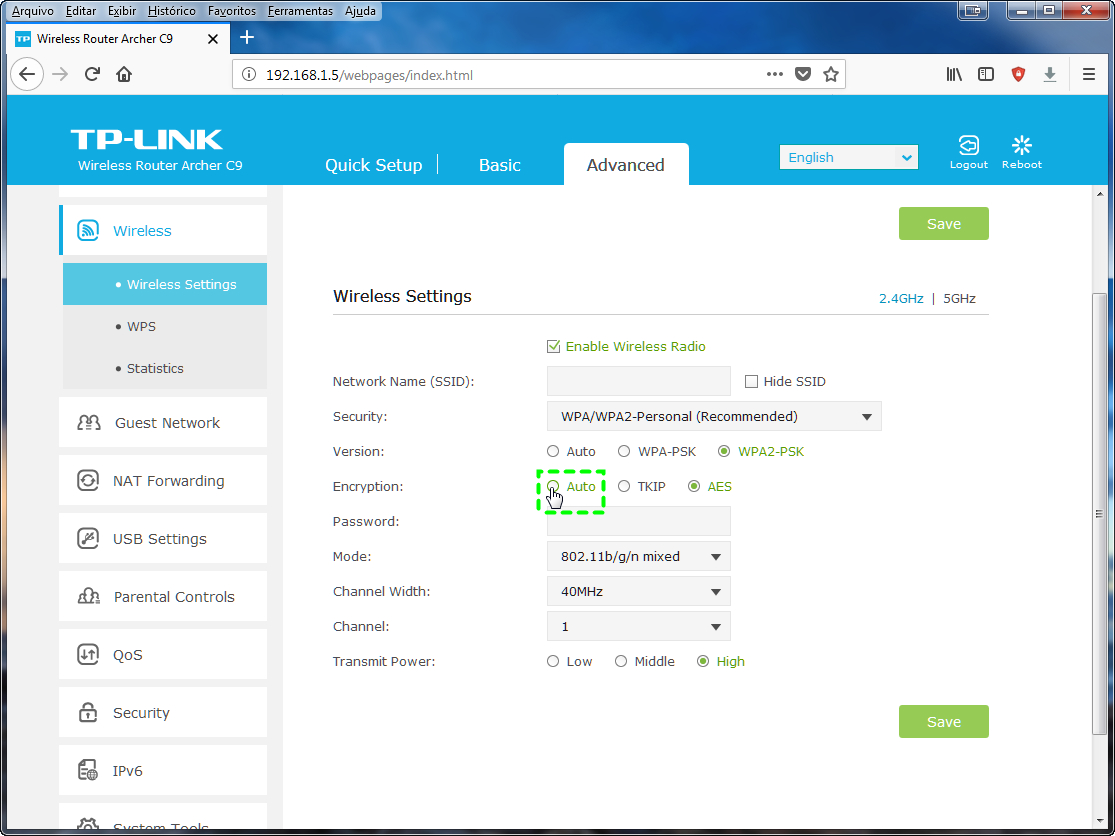Open the page actions three-dots menu
Viewport: 1115px width, 836px height.
click(x=774, y=75)
